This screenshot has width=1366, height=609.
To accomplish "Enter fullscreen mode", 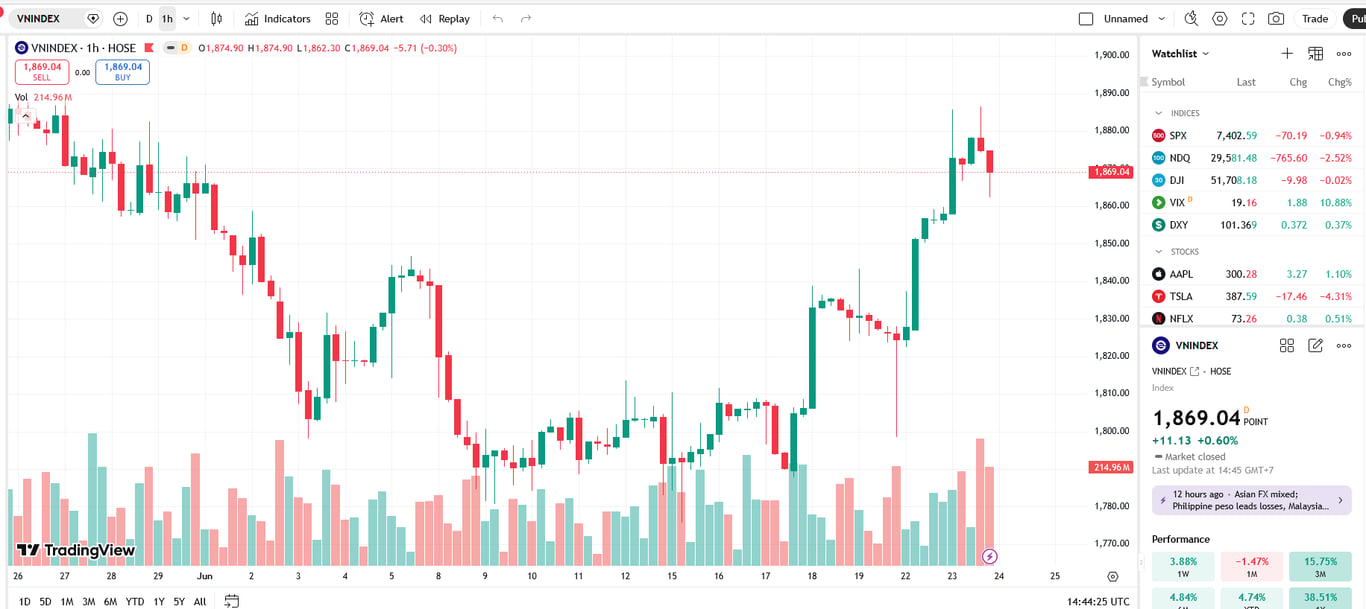I will coord(1248,19).
